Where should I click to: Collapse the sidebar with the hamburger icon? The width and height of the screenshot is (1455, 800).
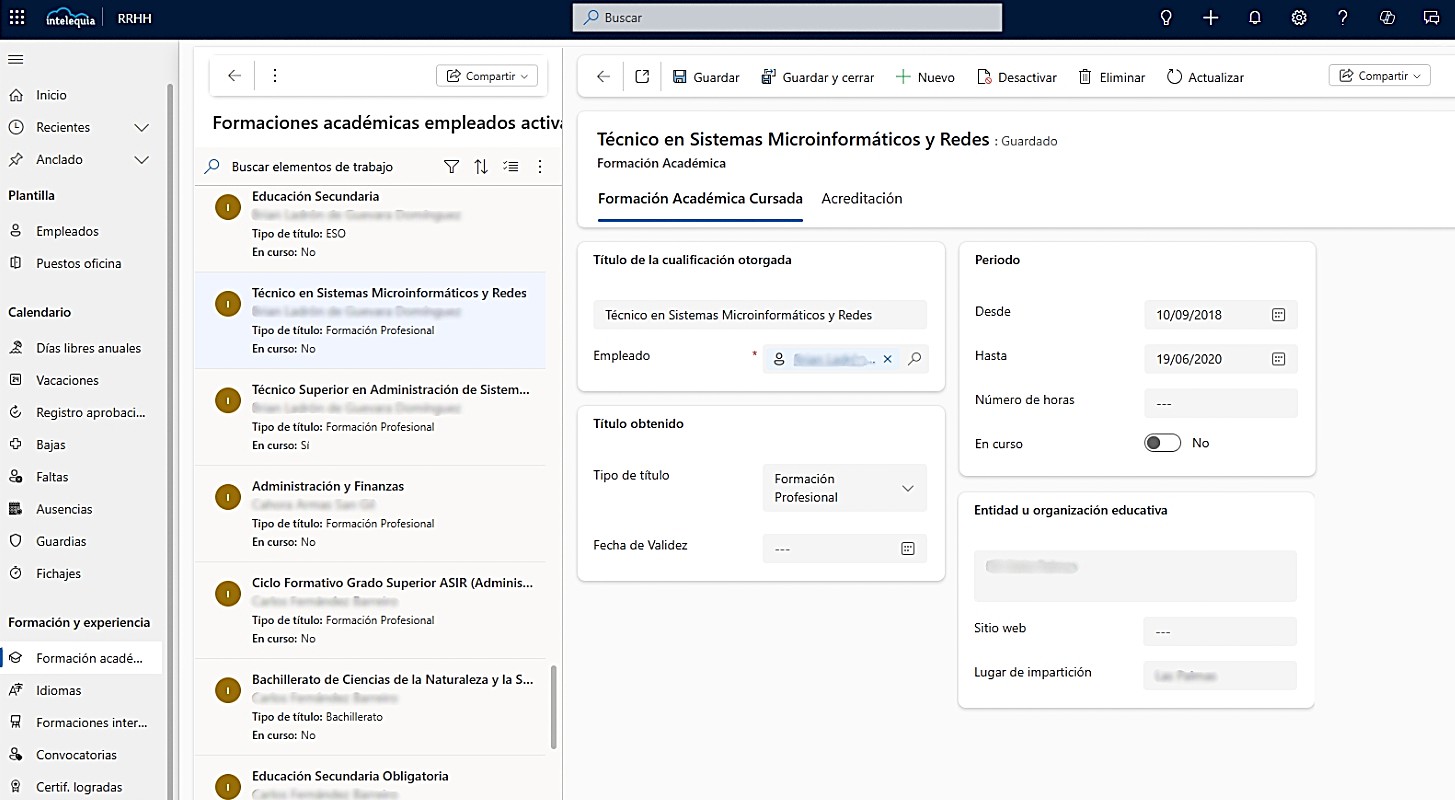(x=16, y=57)
